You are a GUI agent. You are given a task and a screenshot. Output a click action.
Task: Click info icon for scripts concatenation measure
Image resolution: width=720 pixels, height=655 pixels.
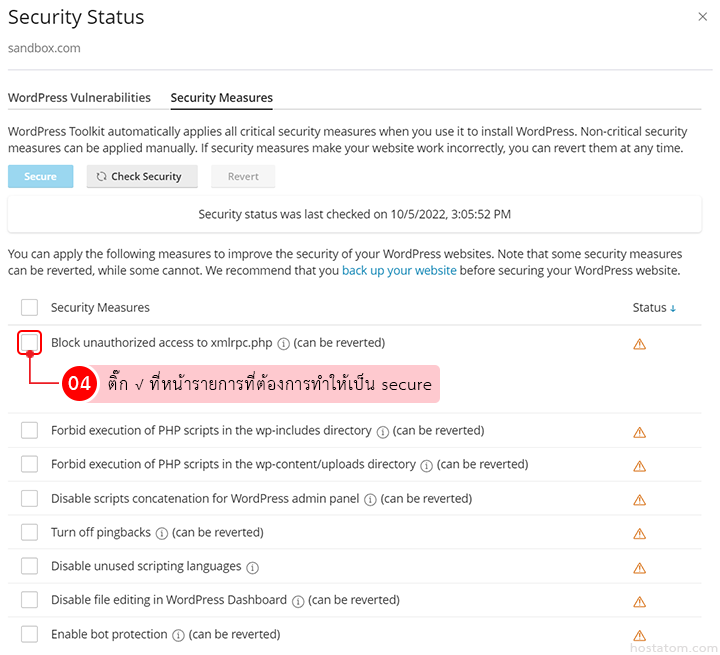pyautogui.click(x=370, y=500)
